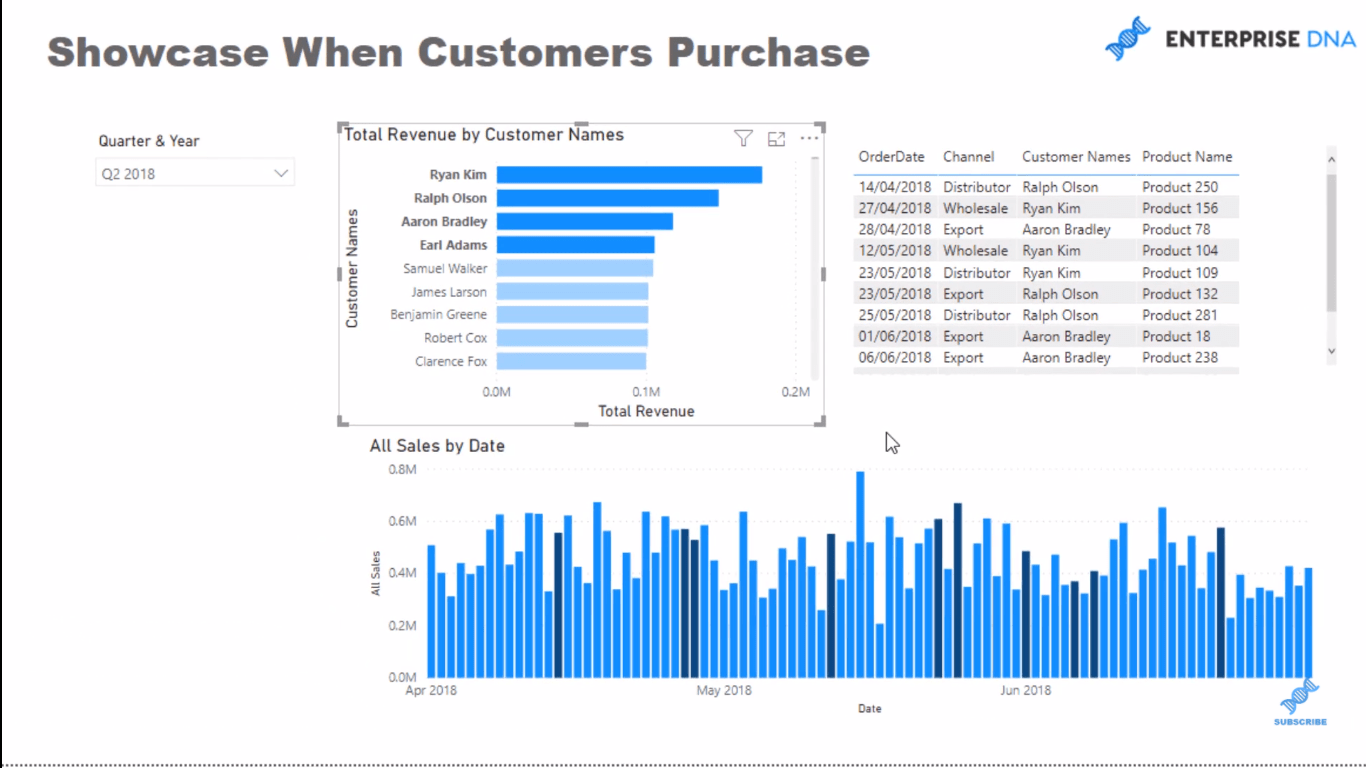Sort table by OrderDate column header
This screenshot has height=768, width=1366.
pyautogui.click(x=891, y=157)
